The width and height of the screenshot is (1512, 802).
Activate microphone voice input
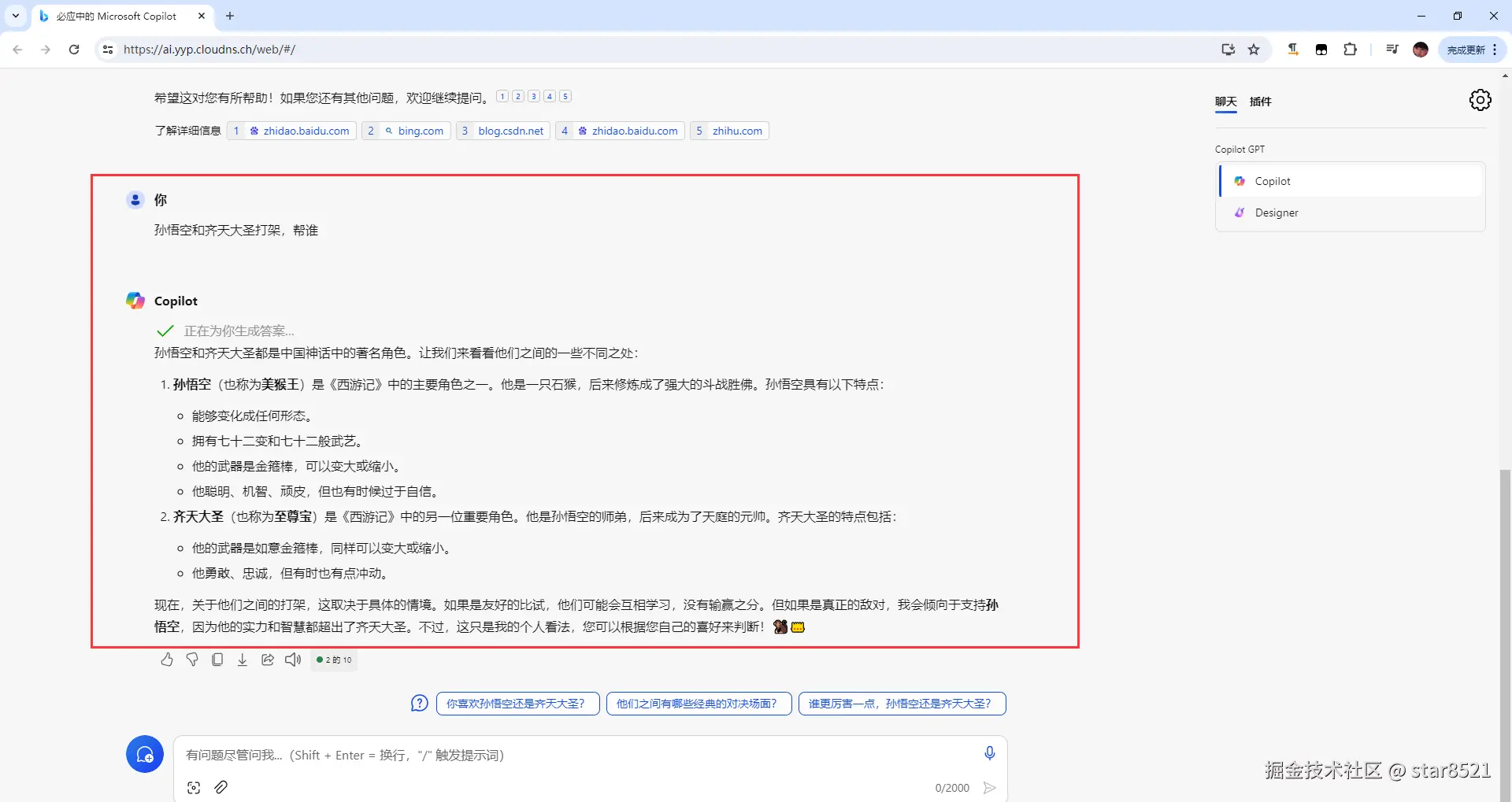(990, 753)
